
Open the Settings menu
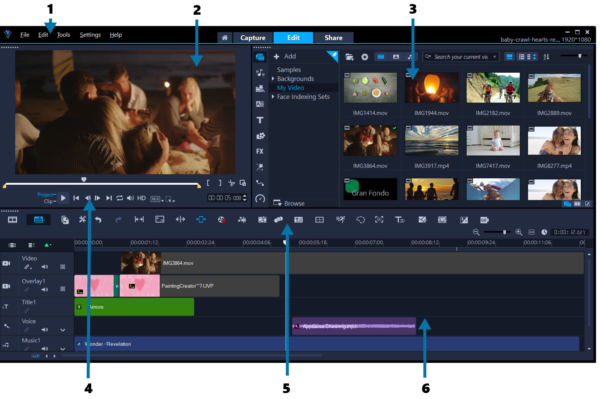[90, 35]
